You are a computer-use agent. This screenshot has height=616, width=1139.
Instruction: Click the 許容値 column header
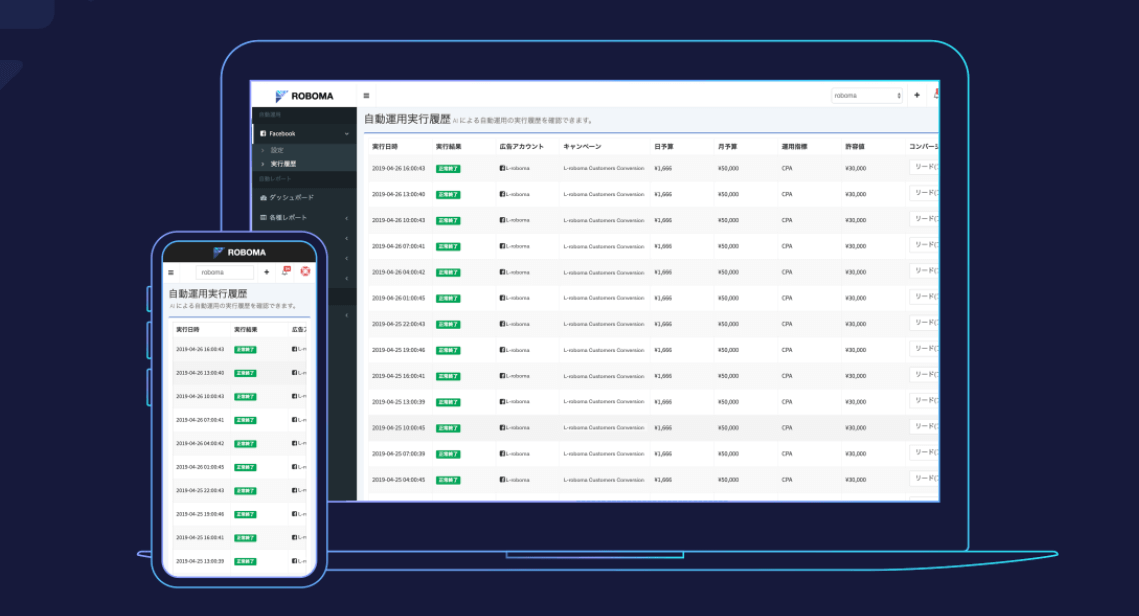pyautogui.click(x=855, y=147)
